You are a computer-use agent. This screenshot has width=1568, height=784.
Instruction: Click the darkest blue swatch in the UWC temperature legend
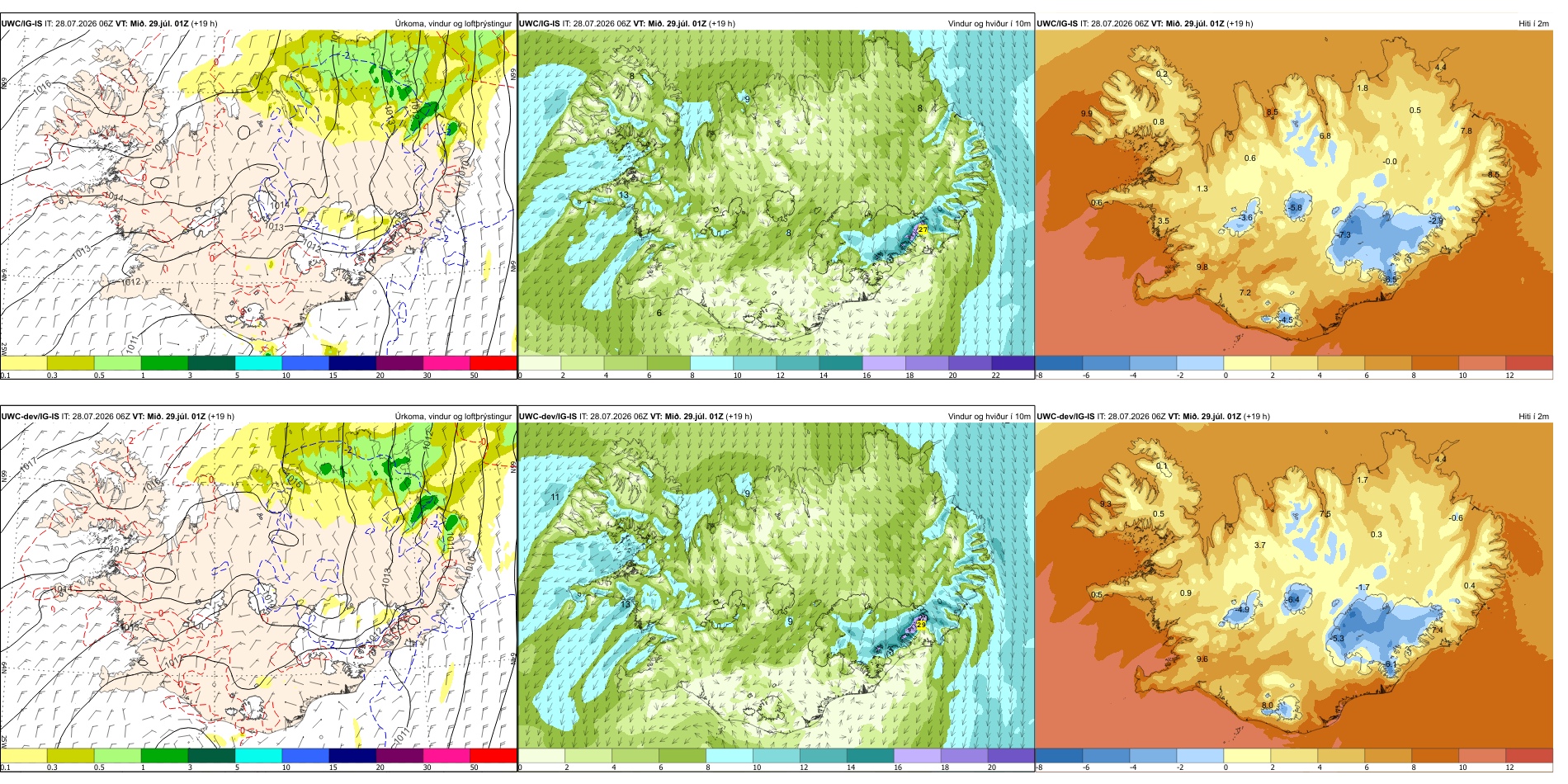(x=1059, y=362)
